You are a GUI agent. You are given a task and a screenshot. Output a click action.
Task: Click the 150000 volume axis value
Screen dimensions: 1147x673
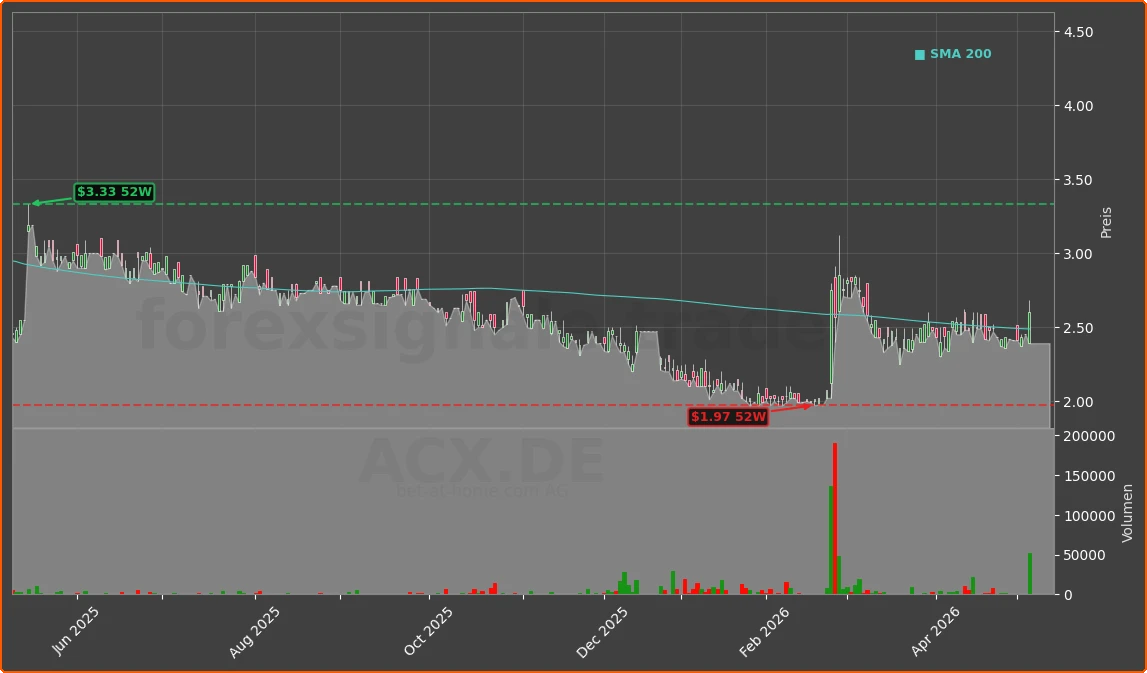tap(1090, 476)
